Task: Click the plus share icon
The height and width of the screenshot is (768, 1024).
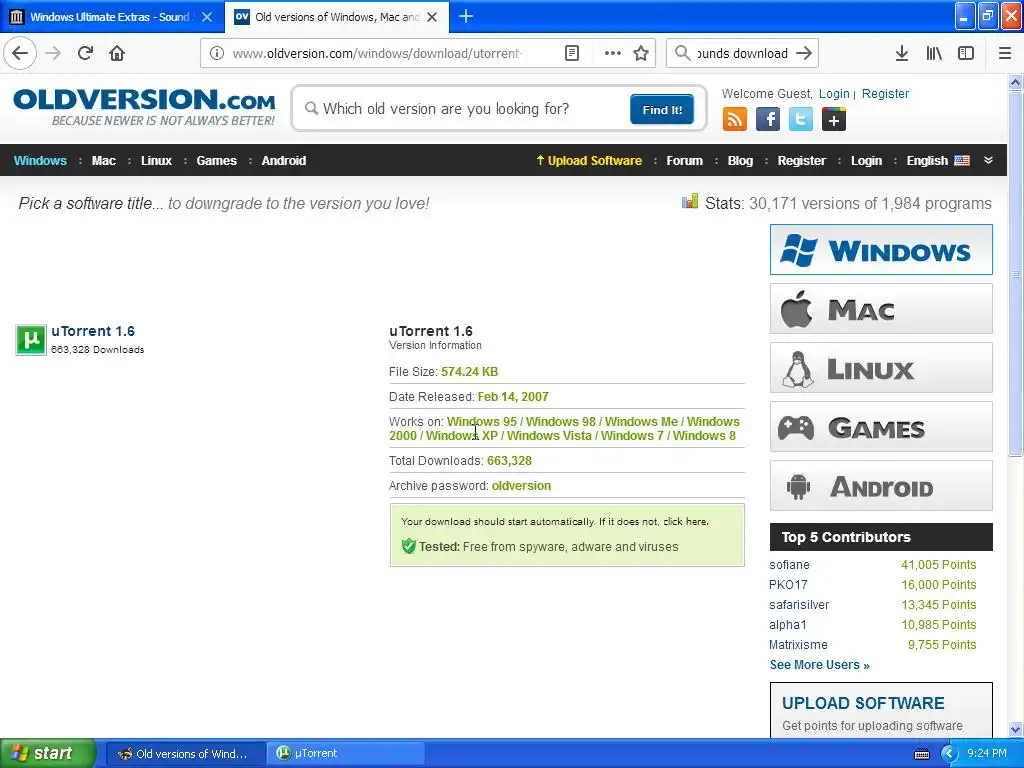Action: pyautogui.click(x=834, y=120)
